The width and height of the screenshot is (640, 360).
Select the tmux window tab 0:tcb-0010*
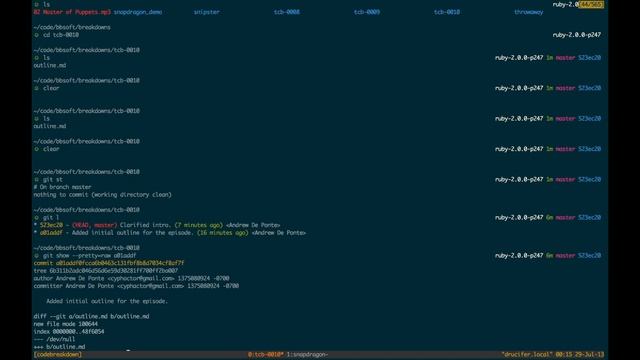coord(266,354)
